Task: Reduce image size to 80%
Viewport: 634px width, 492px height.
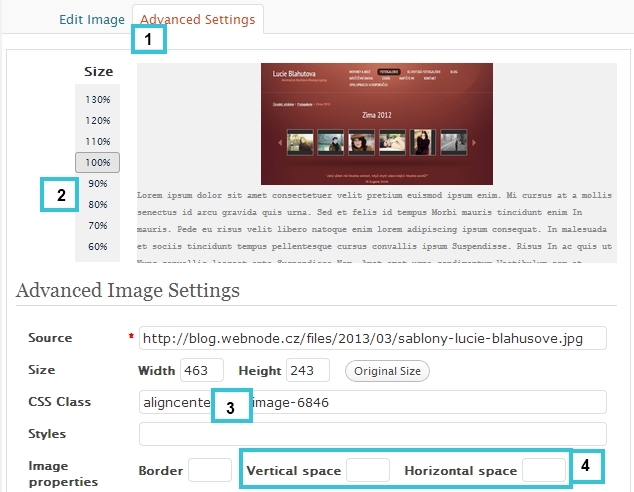Action: (98, 204)
